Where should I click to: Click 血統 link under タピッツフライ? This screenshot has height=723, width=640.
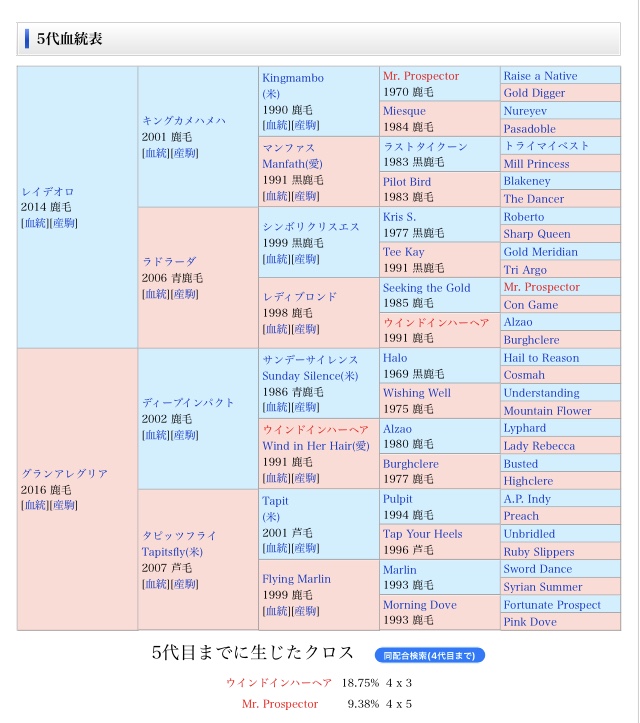tap(155, 584)
